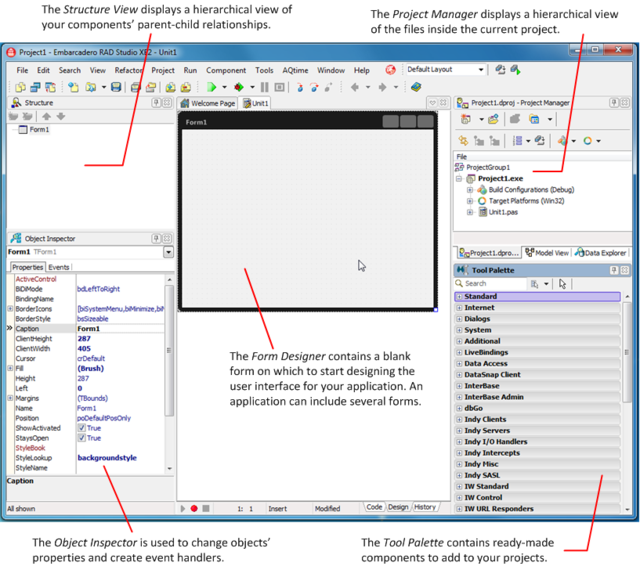Click Move Up arrow in Structure toolbar
The height and width of the screenshot is (566, 640).
click(47, 116)
